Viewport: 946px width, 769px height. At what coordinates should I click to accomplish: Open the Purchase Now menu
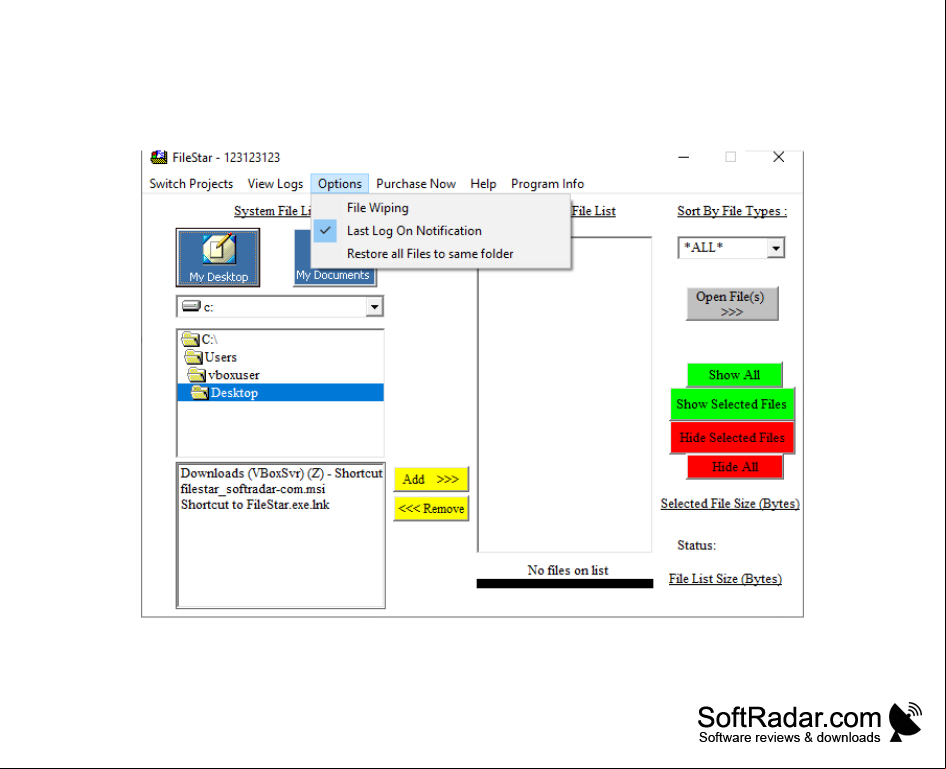pyautogui.click(x=416, y=183)
